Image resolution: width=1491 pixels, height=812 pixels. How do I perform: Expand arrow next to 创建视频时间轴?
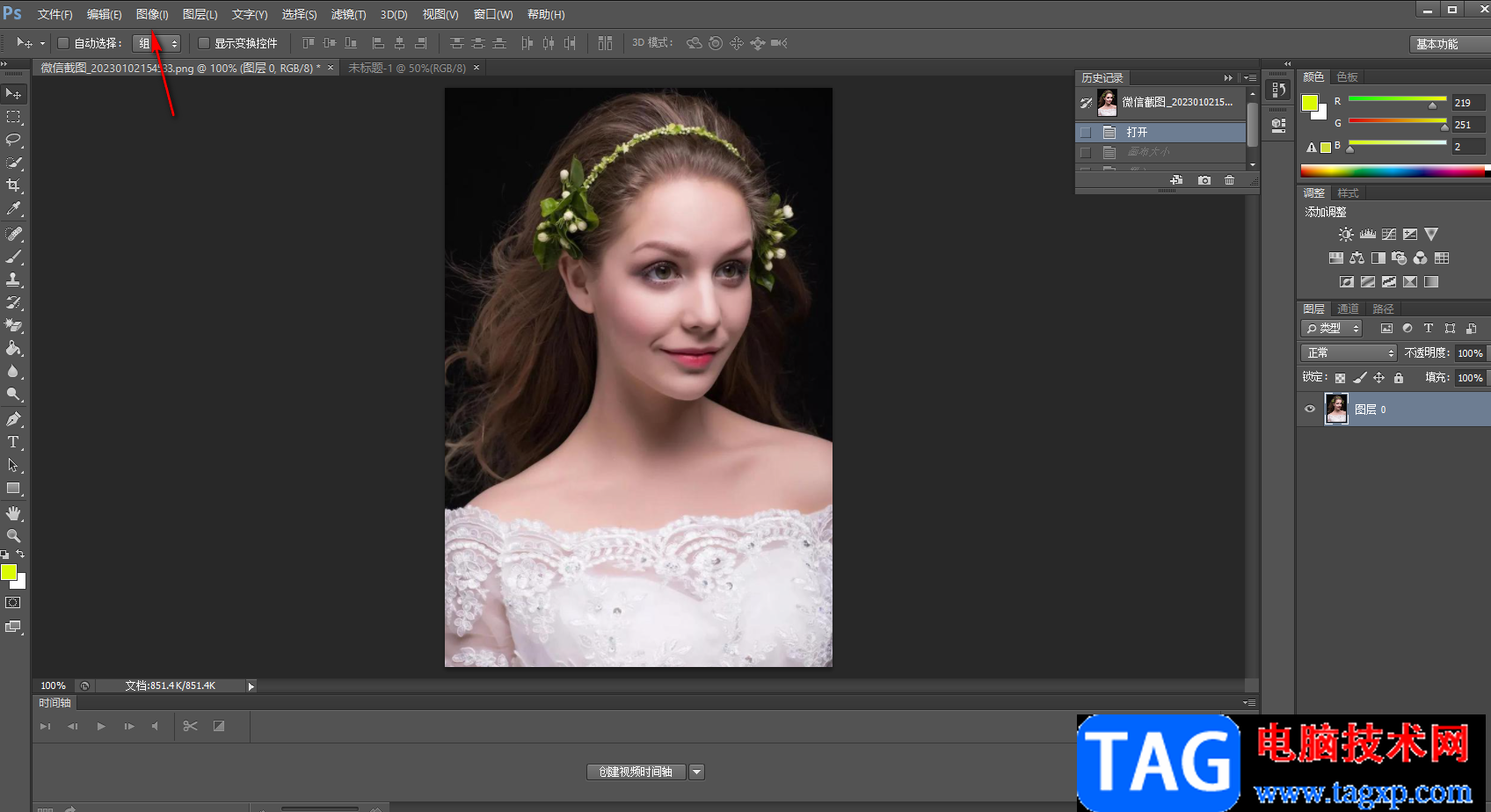point(697,772)
